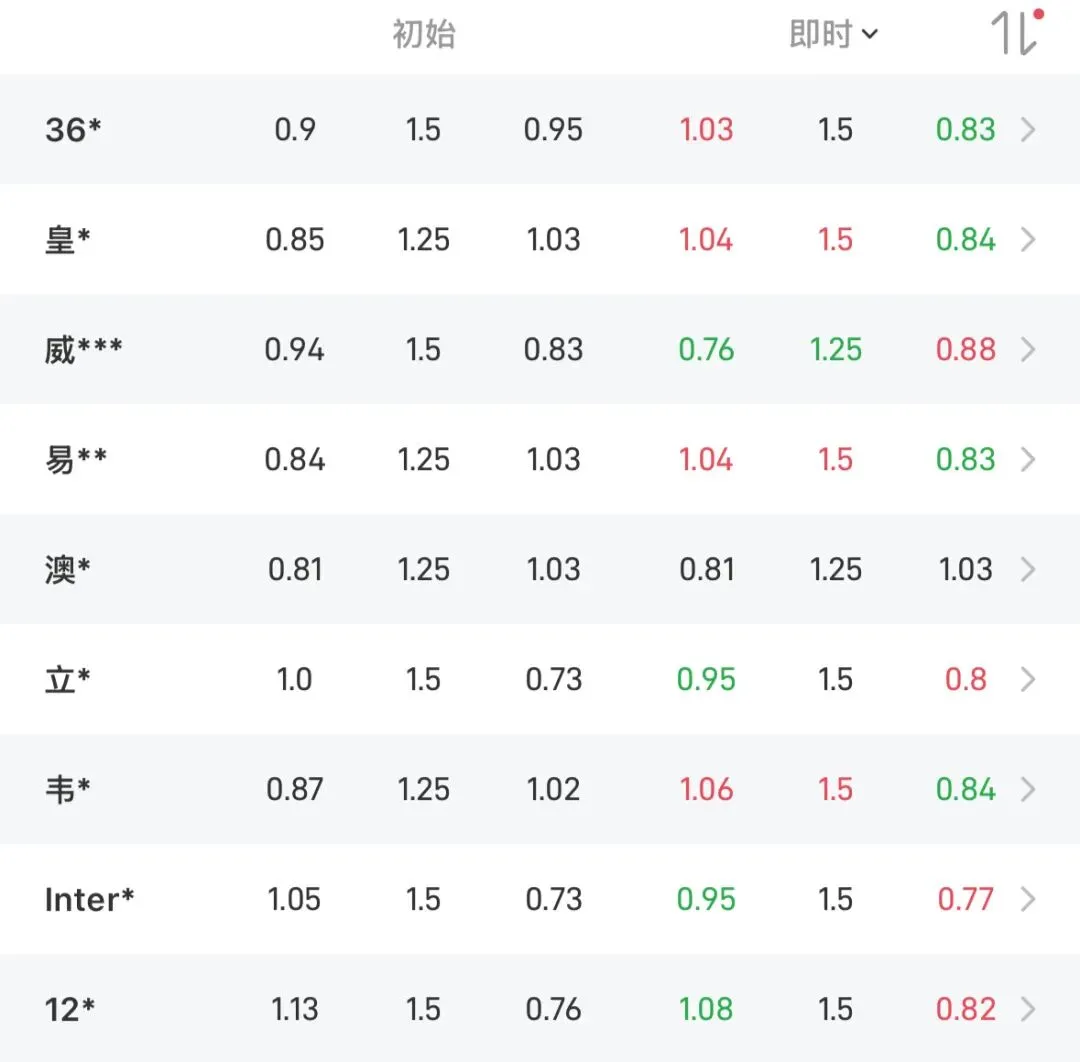Open details arrow for 澳* row

pos(1028,570)
